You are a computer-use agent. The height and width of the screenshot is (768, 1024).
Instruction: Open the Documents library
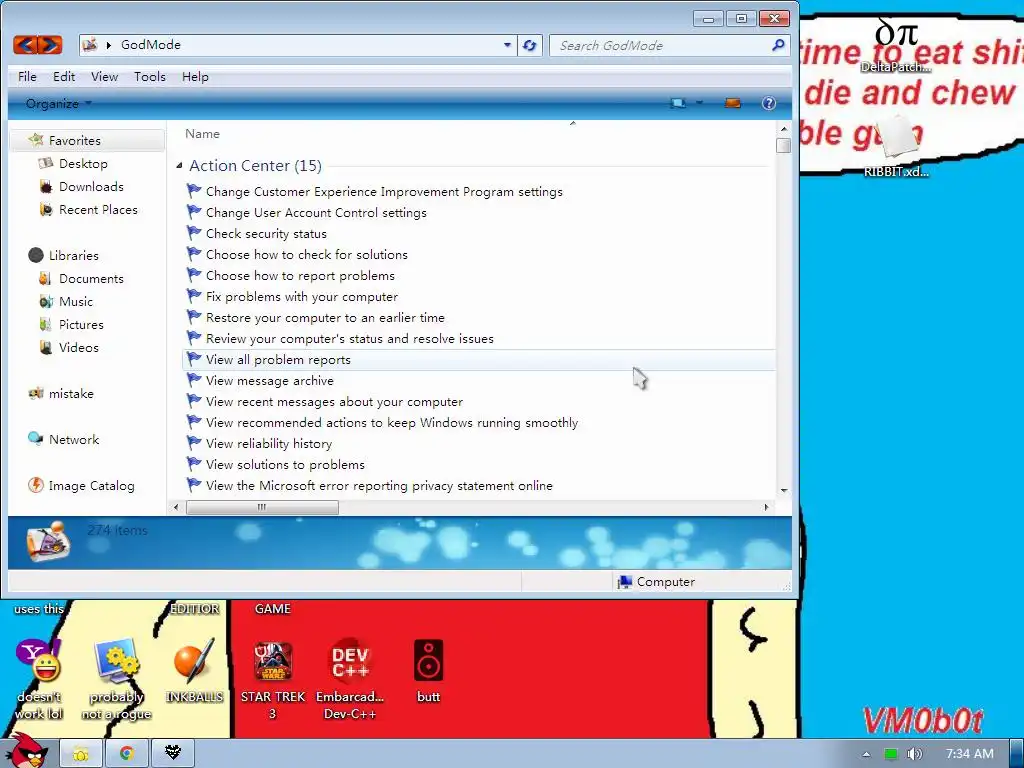pyautogui.click(x=91, y=278)
